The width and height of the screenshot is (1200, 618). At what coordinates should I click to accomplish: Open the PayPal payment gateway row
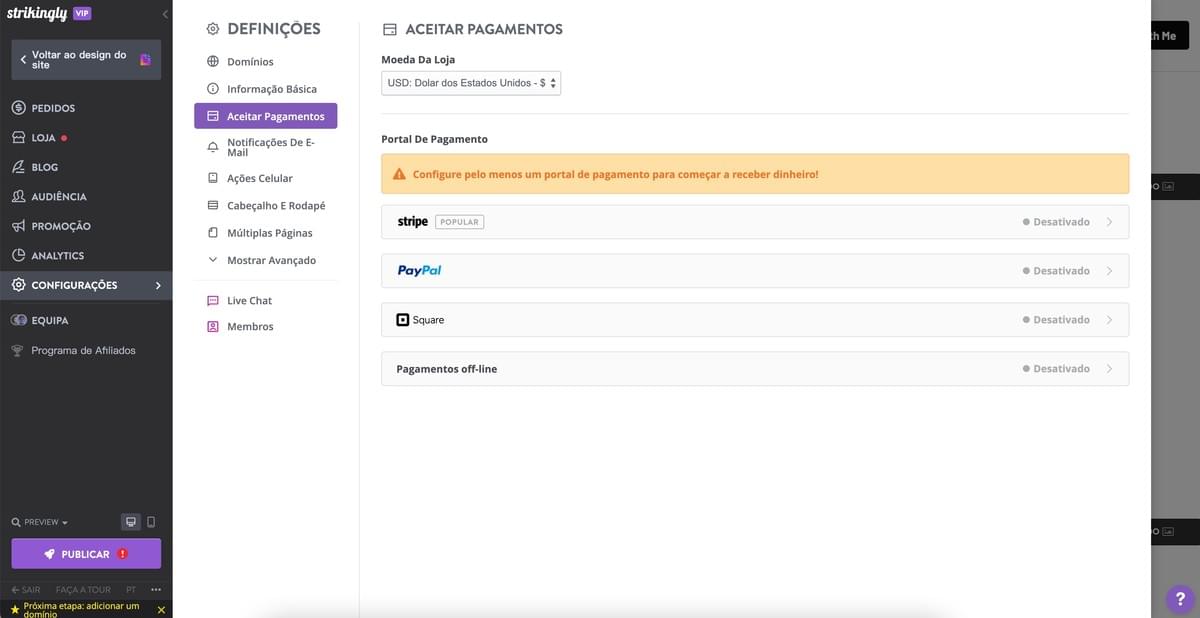pyautogui.click(x=754, y=270)
